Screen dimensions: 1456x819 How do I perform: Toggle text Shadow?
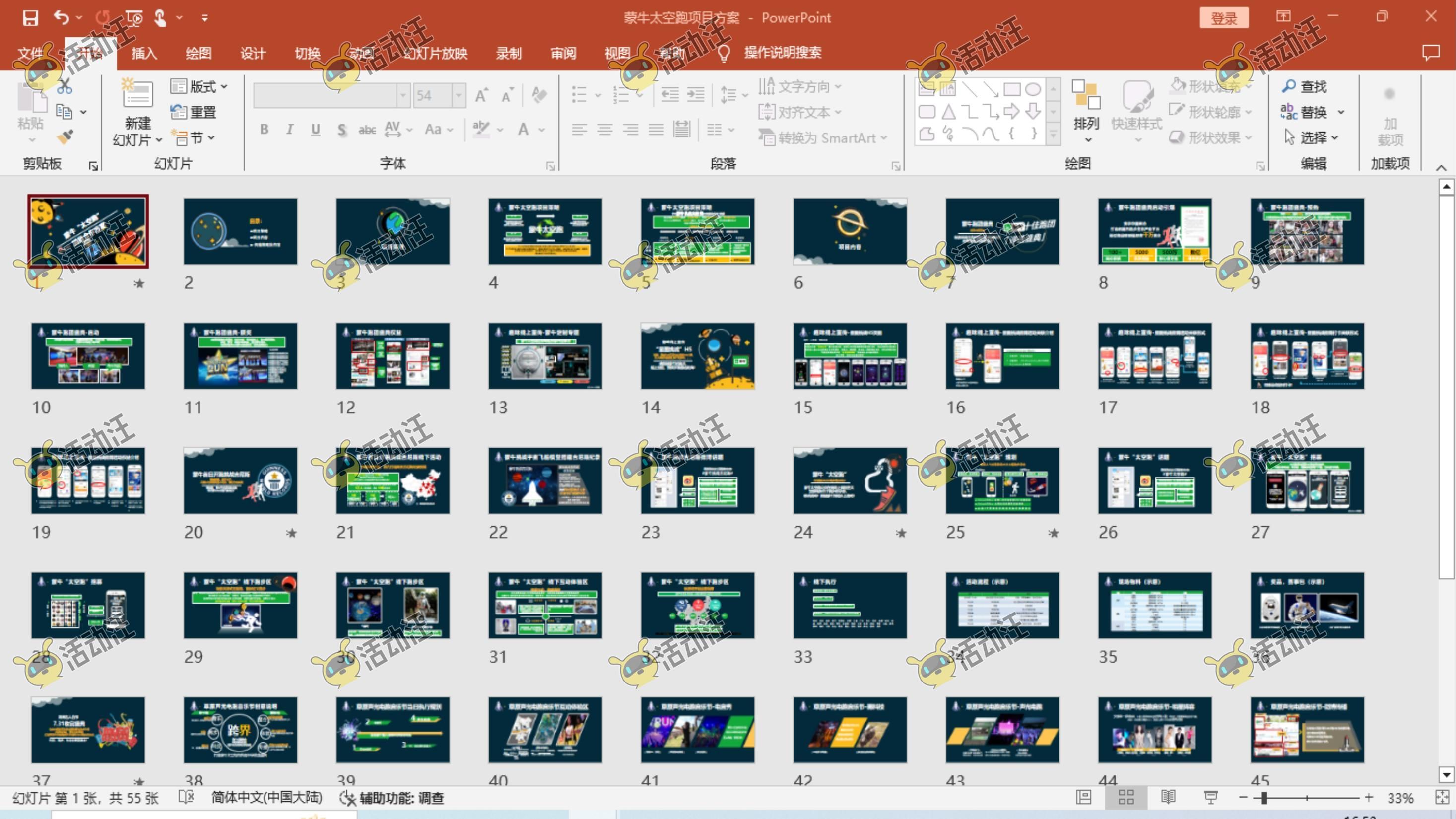click(x=341, y=130)
